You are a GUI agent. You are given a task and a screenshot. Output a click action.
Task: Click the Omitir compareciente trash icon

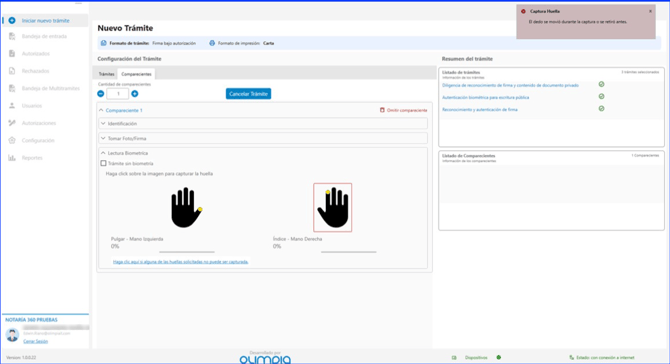click(x=382, y=110)
